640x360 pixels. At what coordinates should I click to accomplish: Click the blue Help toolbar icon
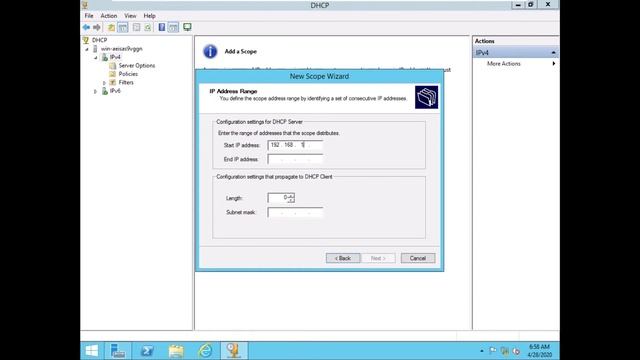162,27
